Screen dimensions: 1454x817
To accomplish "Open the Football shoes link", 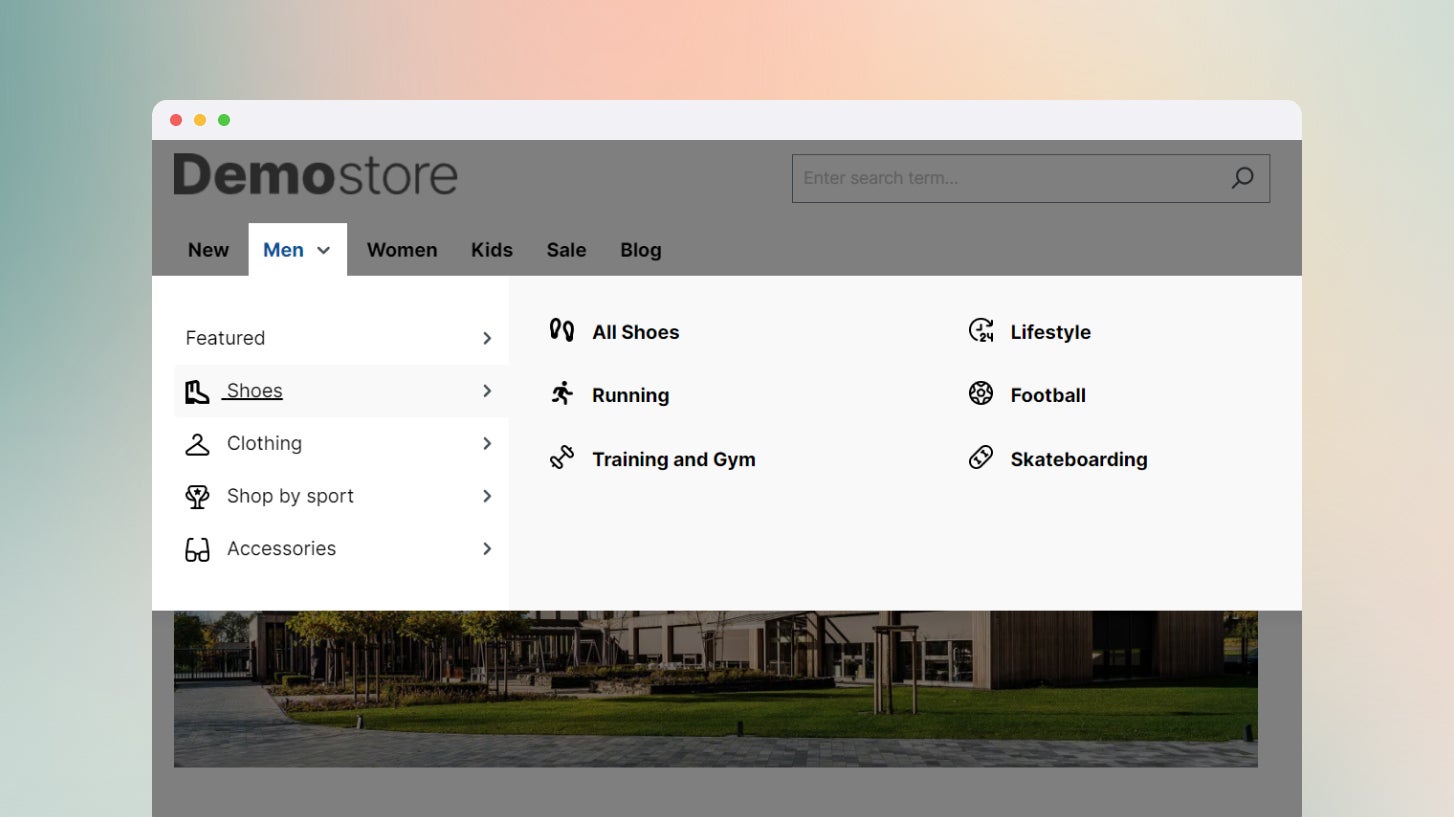I will (x=1047, y=395).
